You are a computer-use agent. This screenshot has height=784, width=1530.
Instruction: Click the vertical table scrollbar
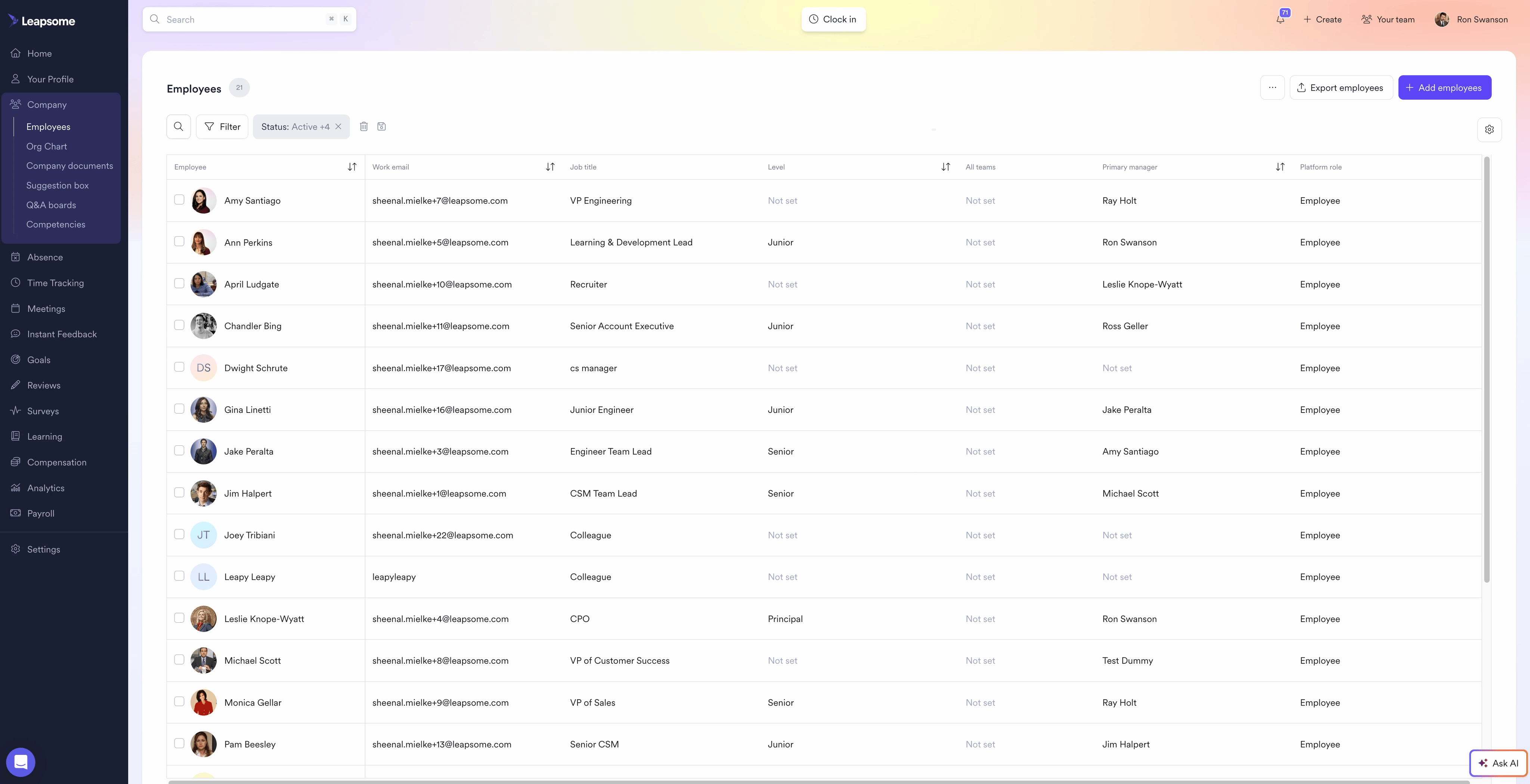tap(1487, 368)
